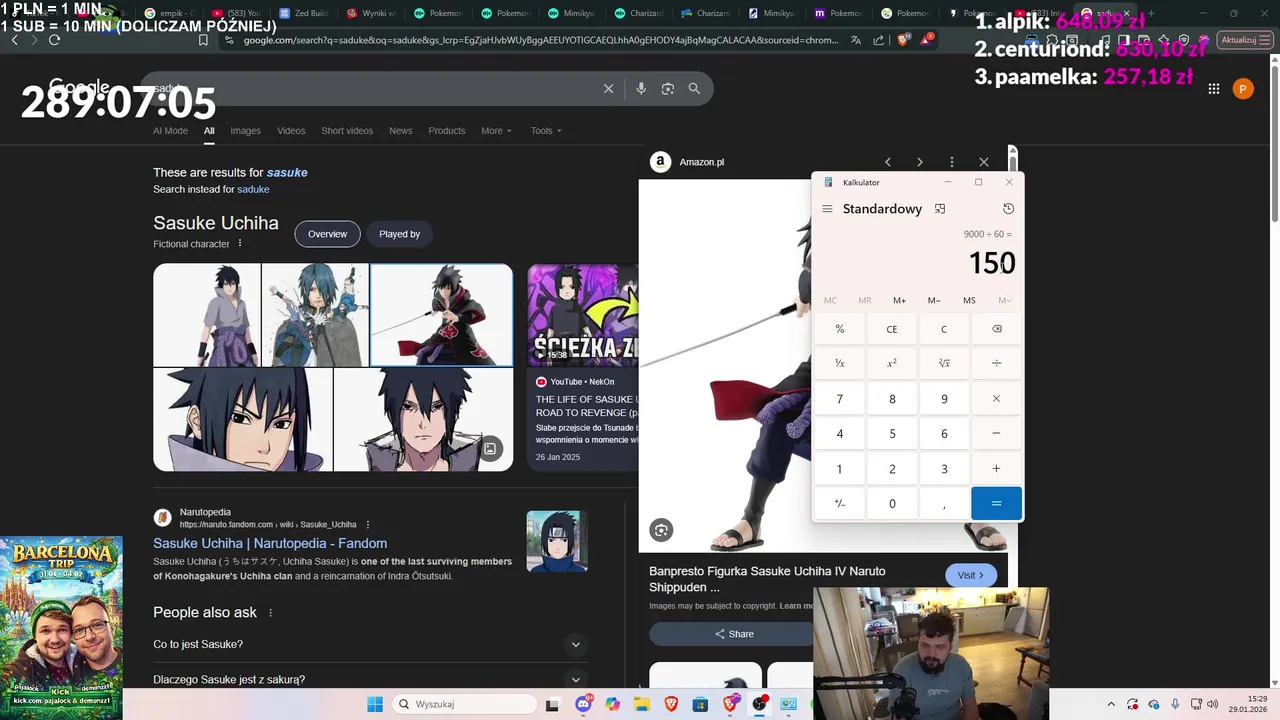
Task: Close the Amazon.pl image preview panel
Action: tap(984, 162)
